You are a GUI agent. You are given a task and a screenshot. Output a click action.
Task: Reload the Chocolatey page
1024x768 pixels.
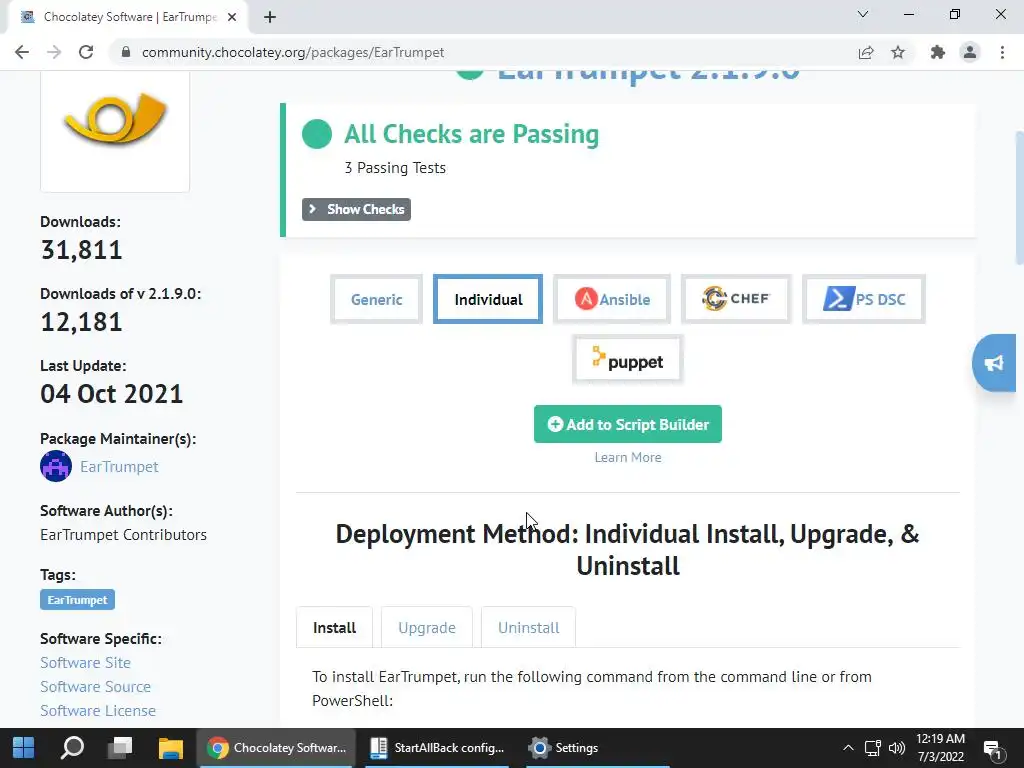click(x=86, y=52)
